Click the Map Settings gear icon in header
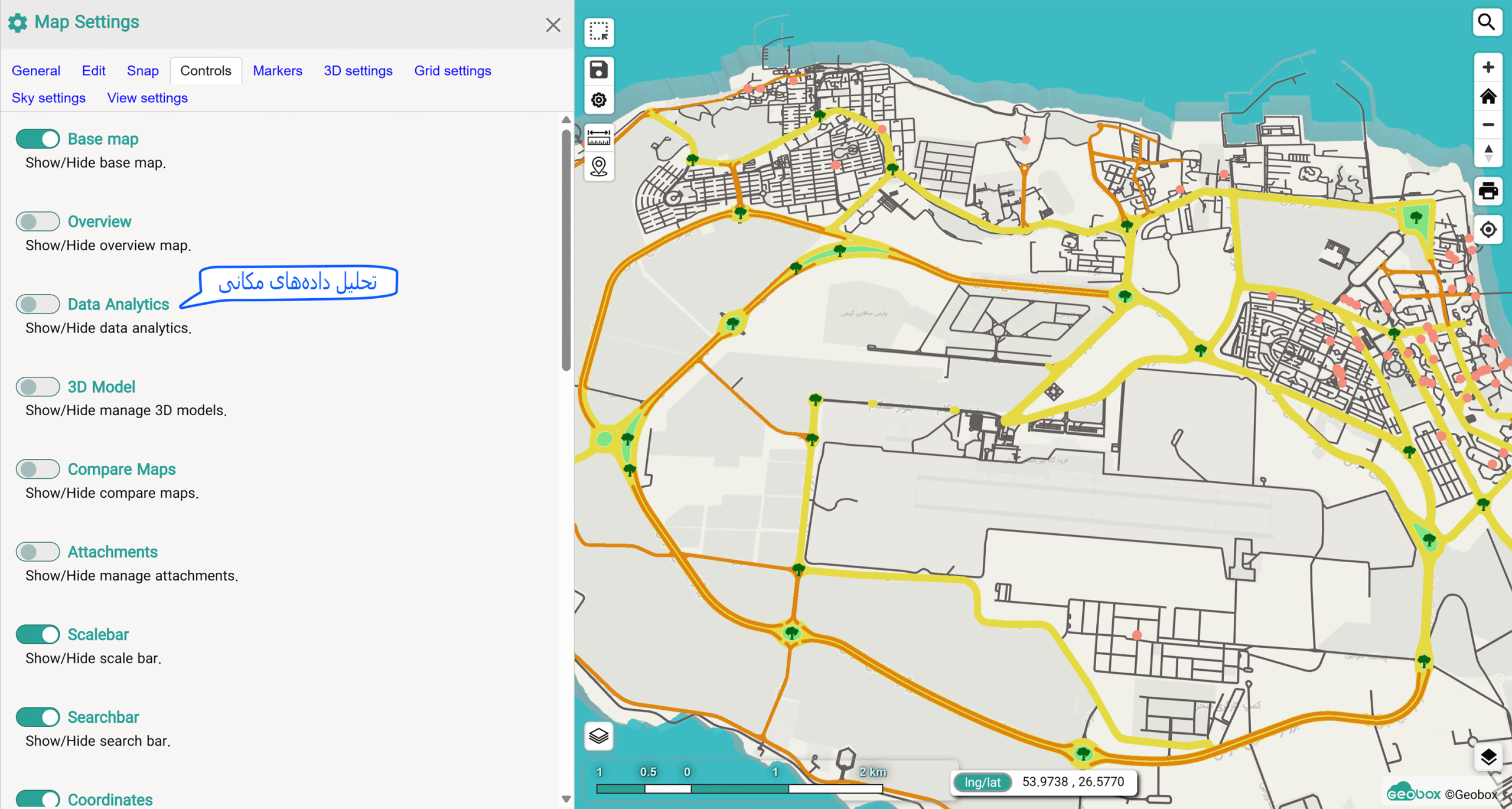The height and width of the screenshot is (809, 1512). pyautogui.click(x=18, y=22)
